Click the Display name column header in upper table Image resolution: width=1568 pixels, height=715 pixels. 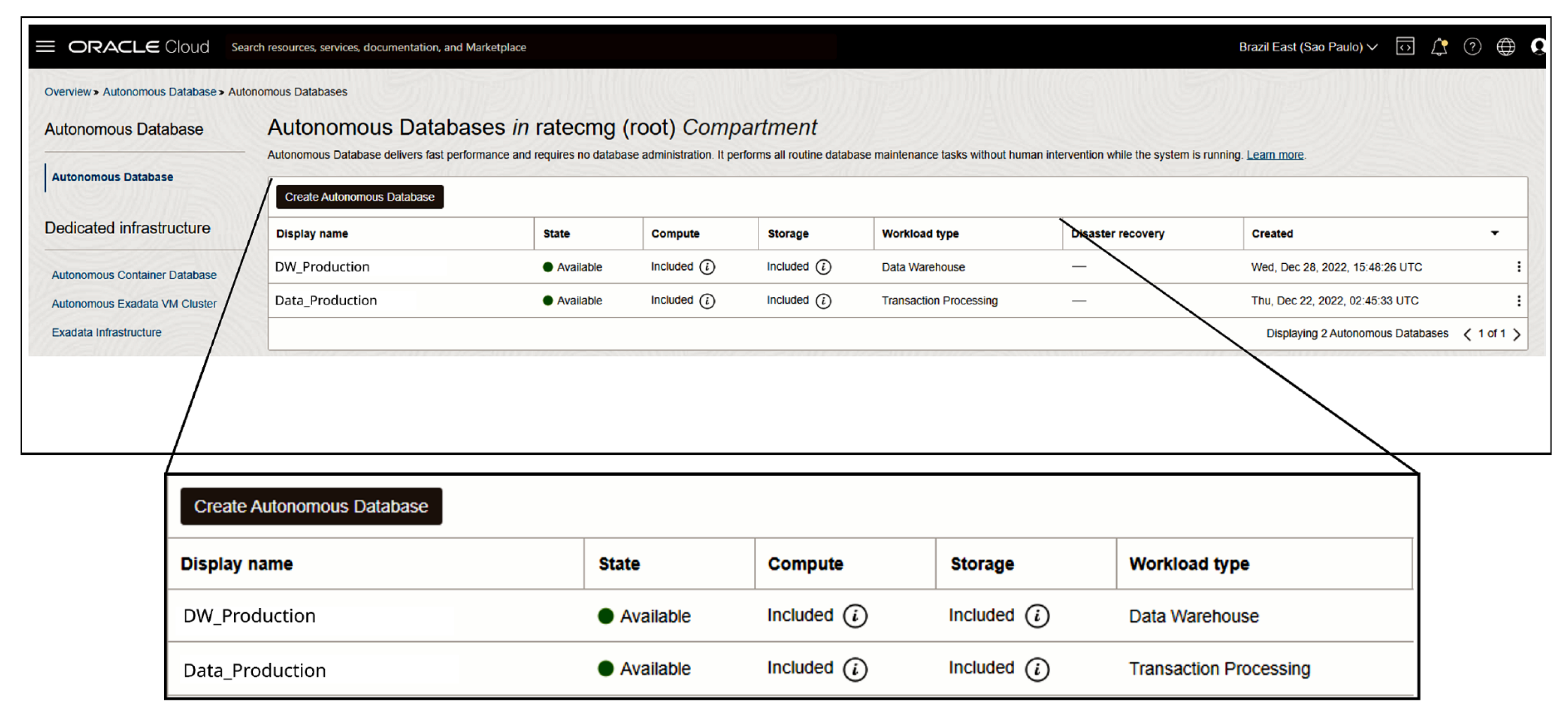[x=312, y=233]
